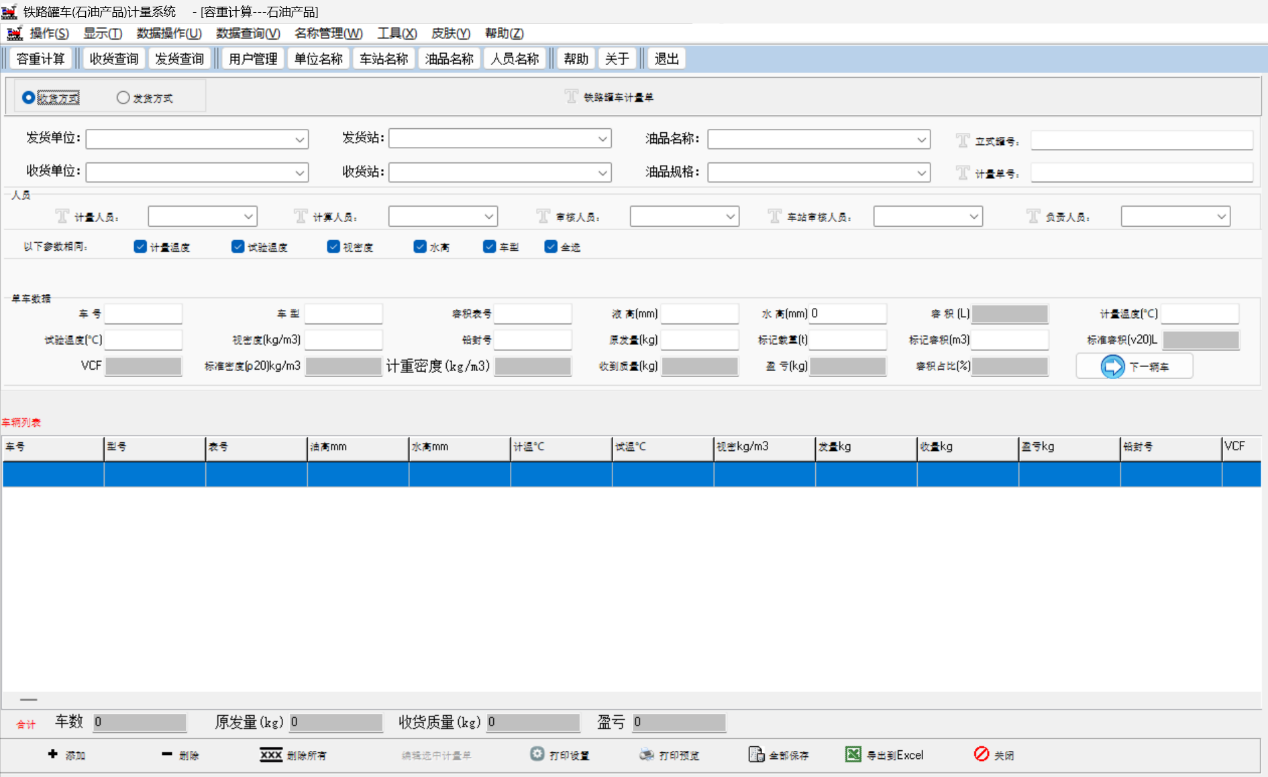Viewport: 1268px width, 777px height.
Task: Expand the 计量人员 dropdown
Action: click(x=249, y=216)
